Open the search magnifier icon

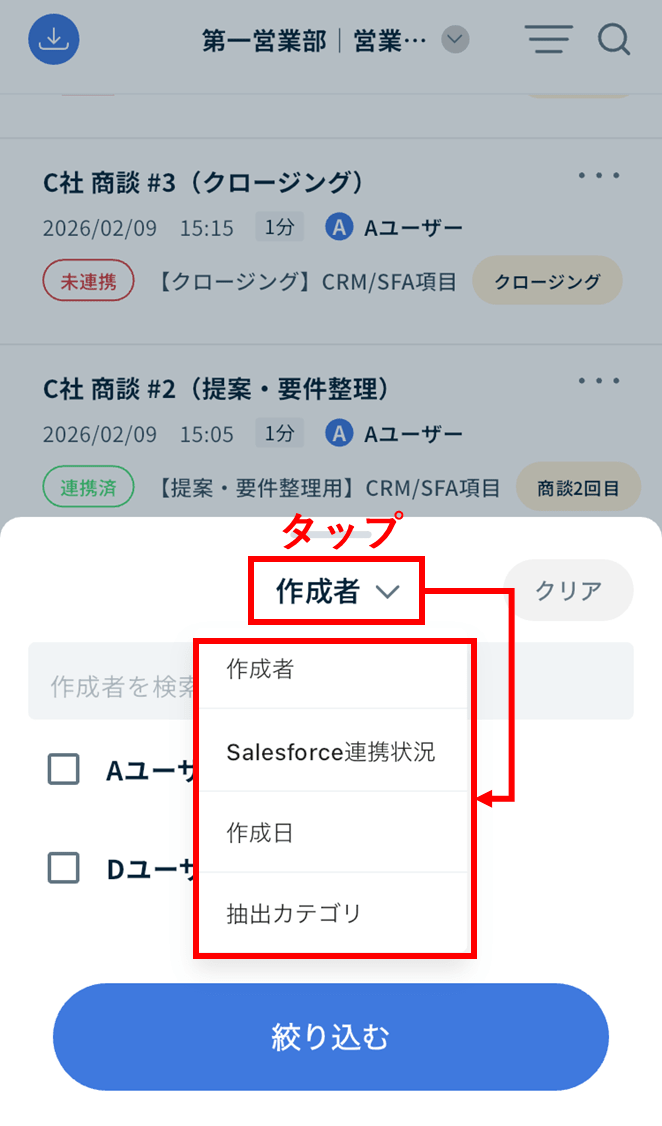(613, 40)
